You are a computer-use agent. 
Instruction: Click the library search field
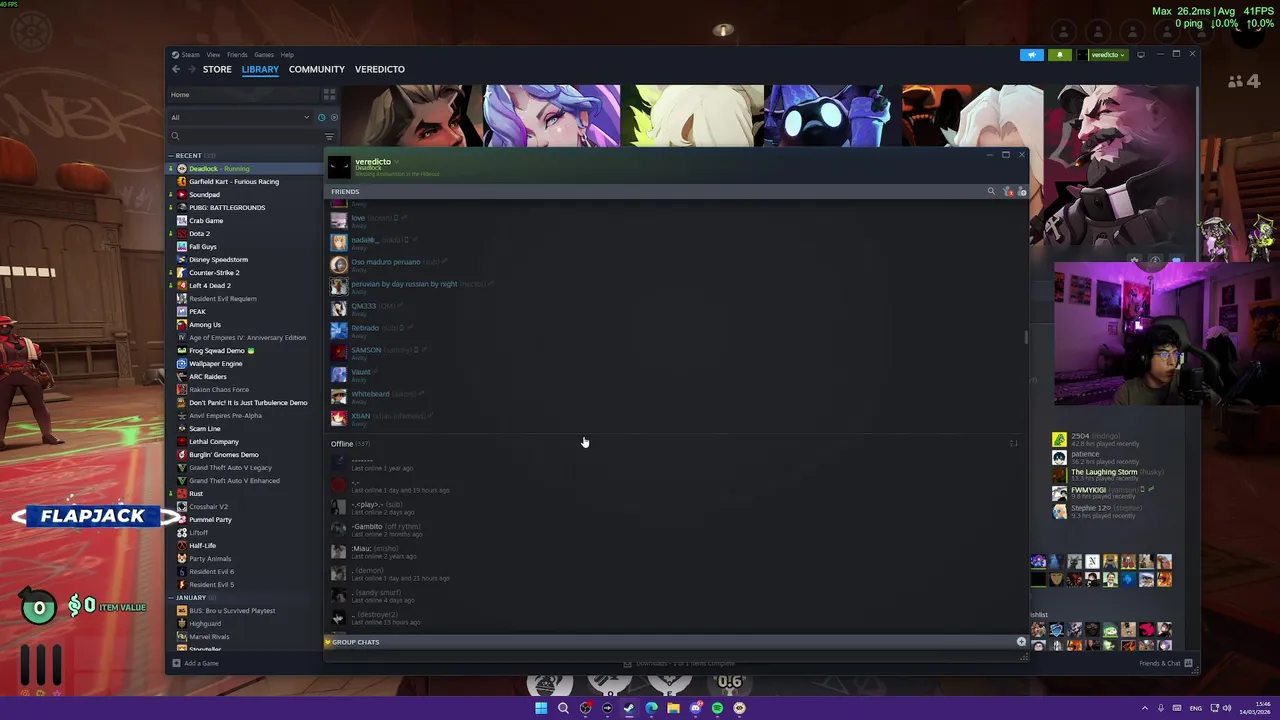[x=245, y=136]
